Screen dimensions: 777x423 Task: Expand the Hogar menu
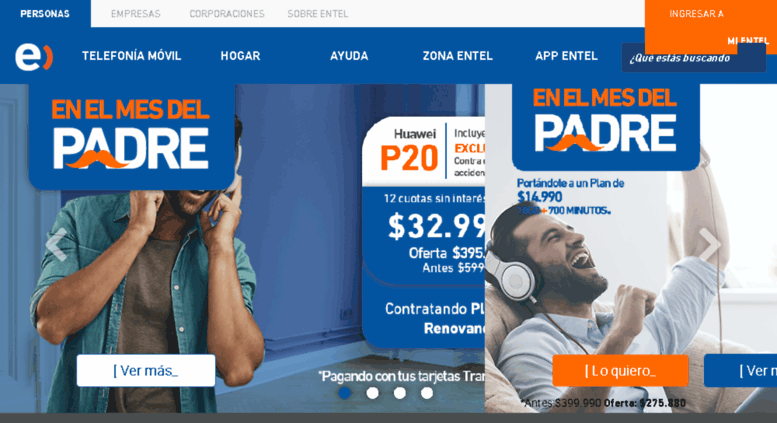240,56
